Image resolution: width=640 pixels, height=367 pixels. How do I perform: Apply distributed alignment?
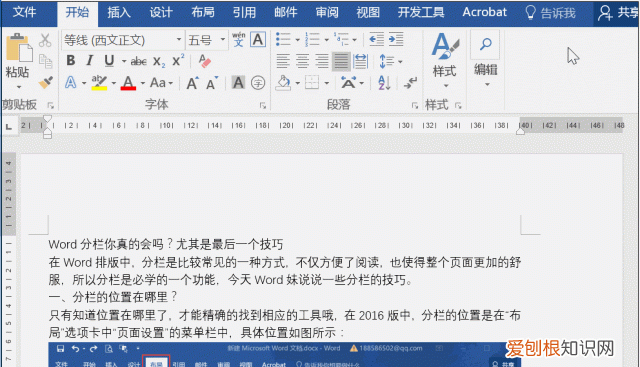pos(361,61)
